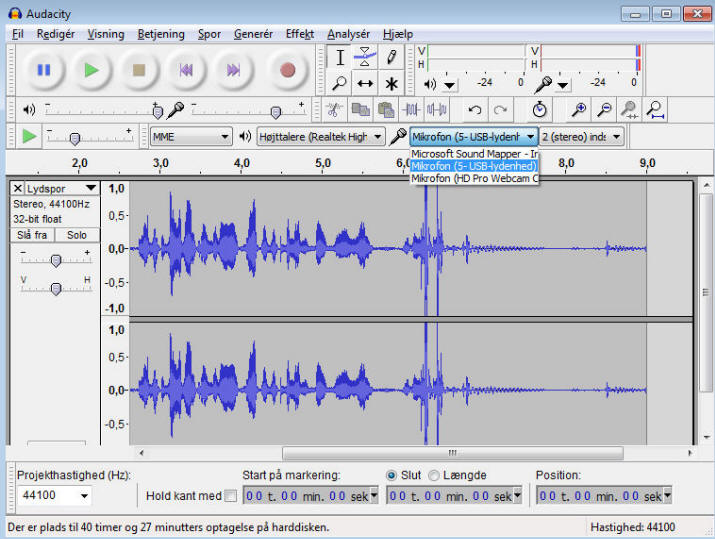Start recording with the red Record button

coord(287,70)
